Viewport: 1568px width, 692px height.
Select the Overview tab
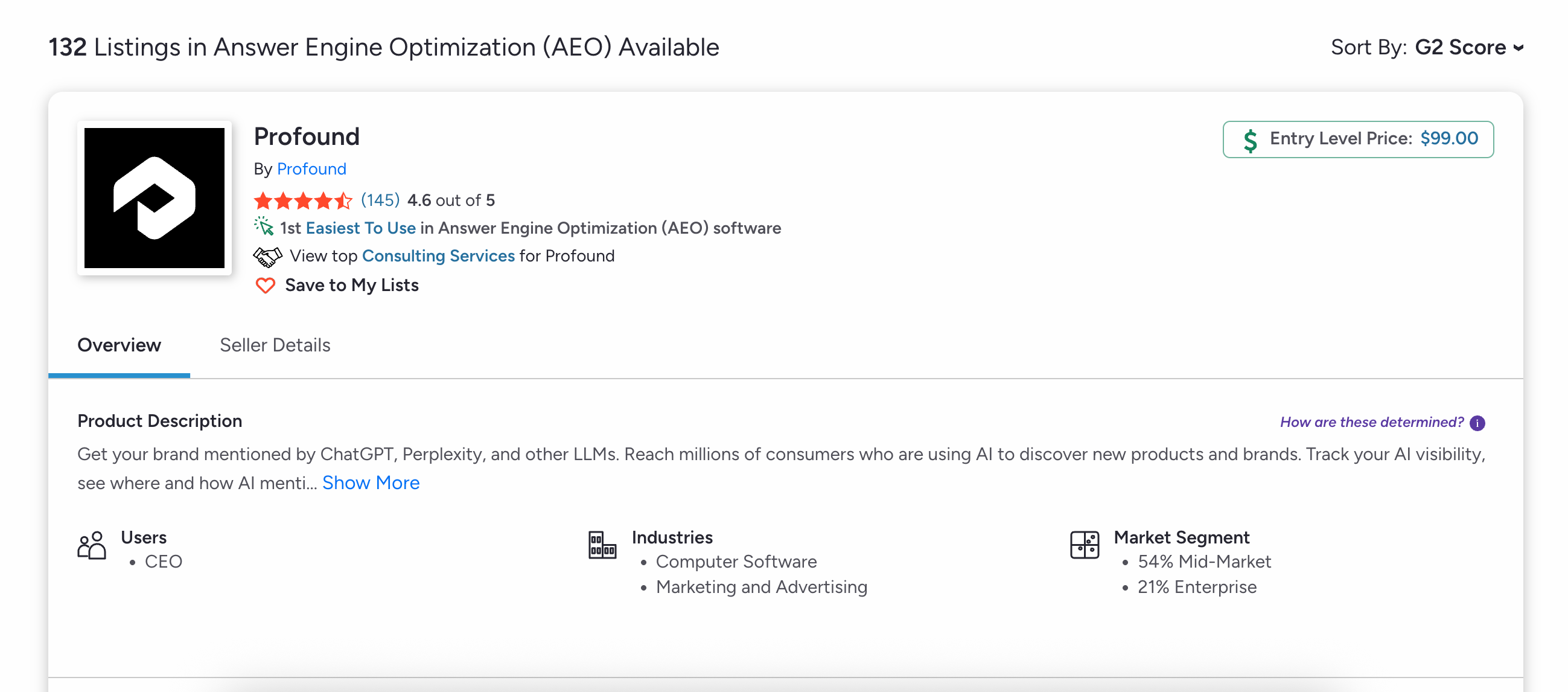pyautogui.click(x=119, y=345)
